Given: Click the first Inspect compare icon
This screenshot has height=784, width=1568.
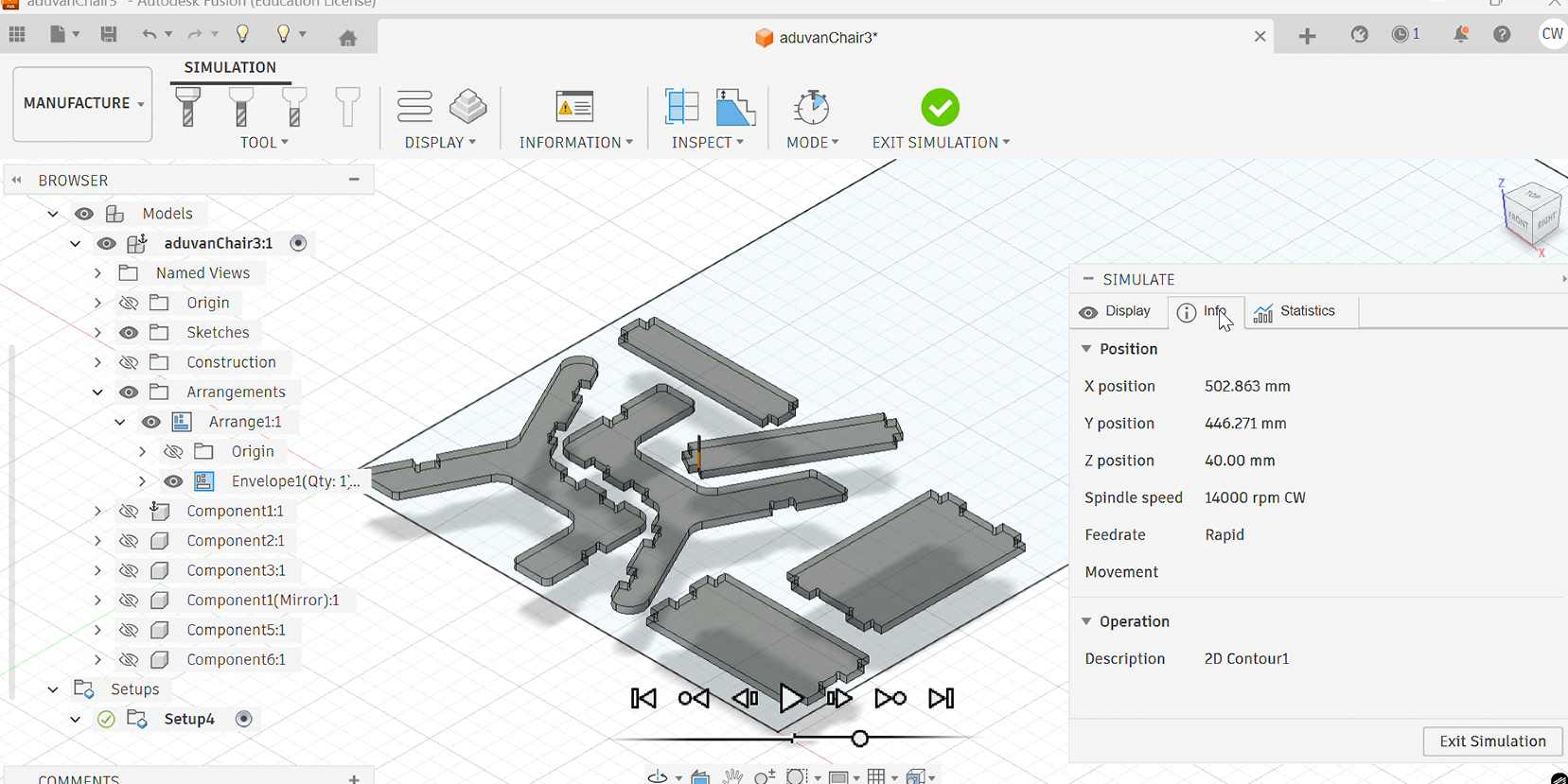Looking at the screenshot, I should [x=681, y=107].
